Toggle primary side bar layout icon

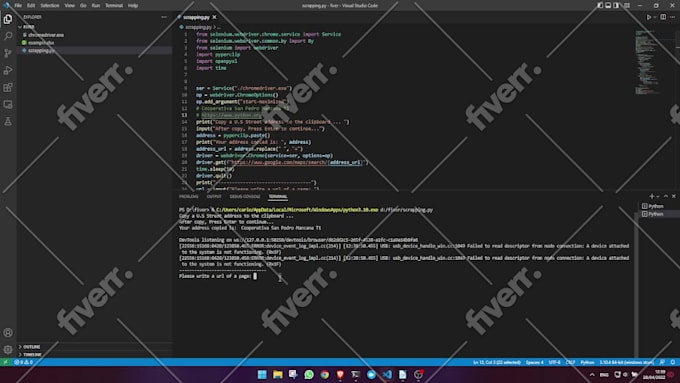pyautogui.click(x=600, y=6)
